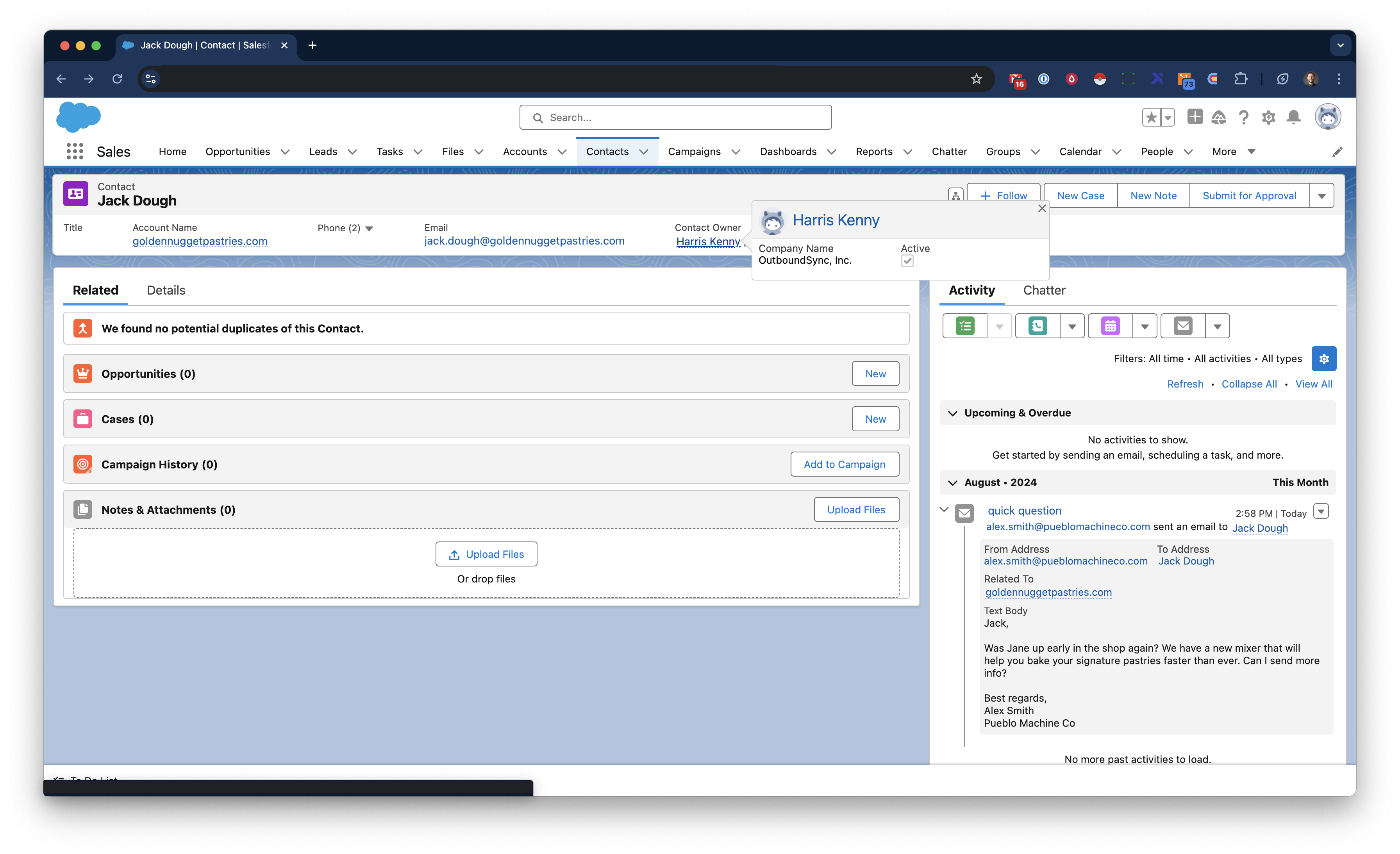This screenshot has height=854, width=1400.
Task: Open Salesforce Setup via the gear icon
Action: [x=1269, y=118]
